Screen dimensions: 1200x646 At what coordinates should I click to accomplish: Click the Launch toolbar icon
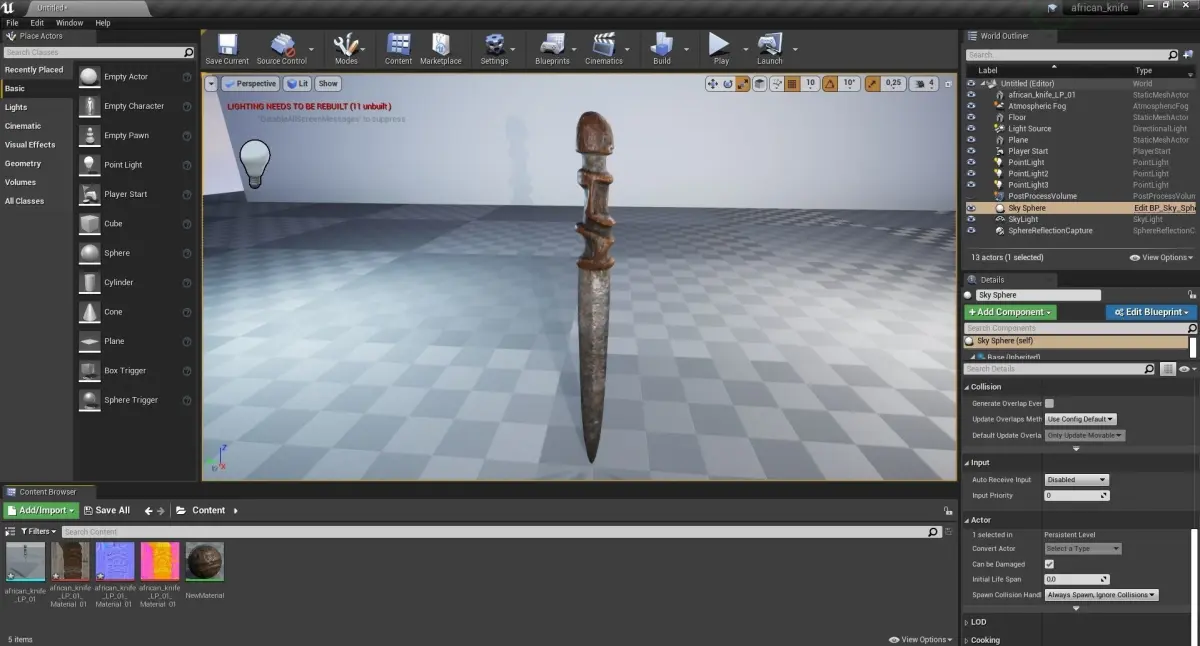(770, 44)
